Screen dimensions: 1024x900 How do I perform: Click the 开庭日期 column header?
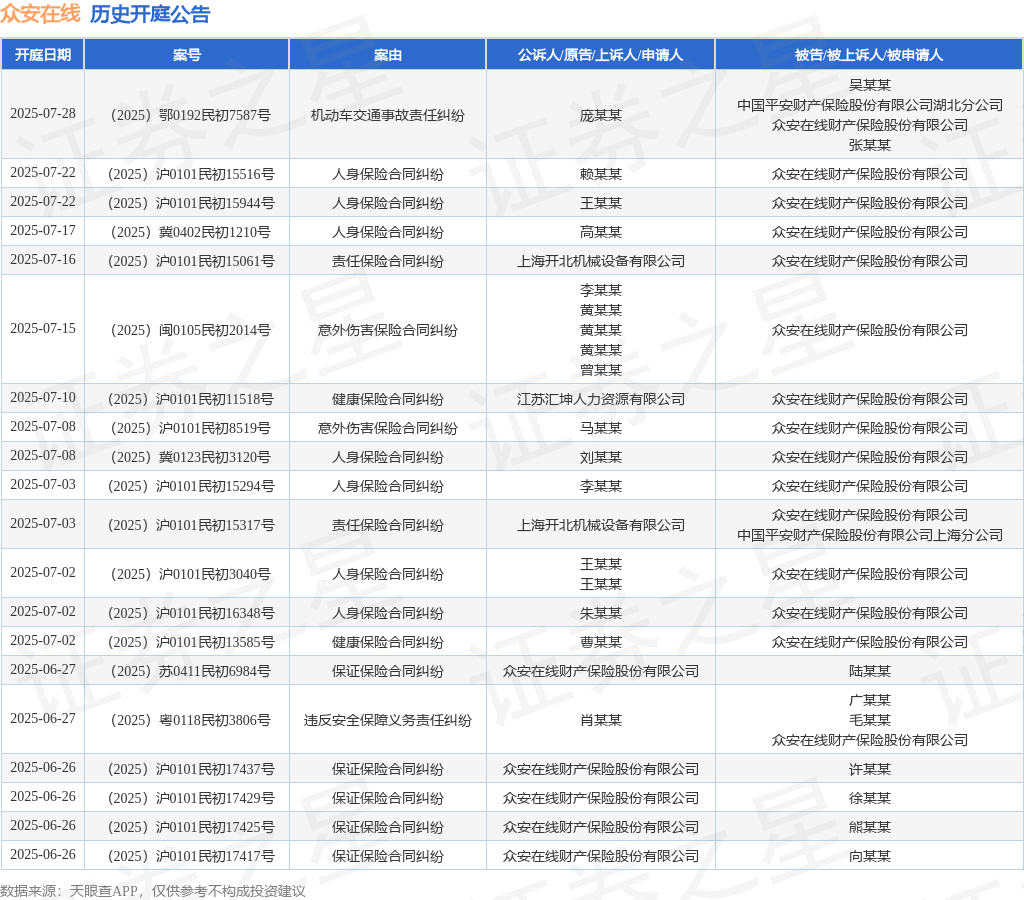[43, 55]
